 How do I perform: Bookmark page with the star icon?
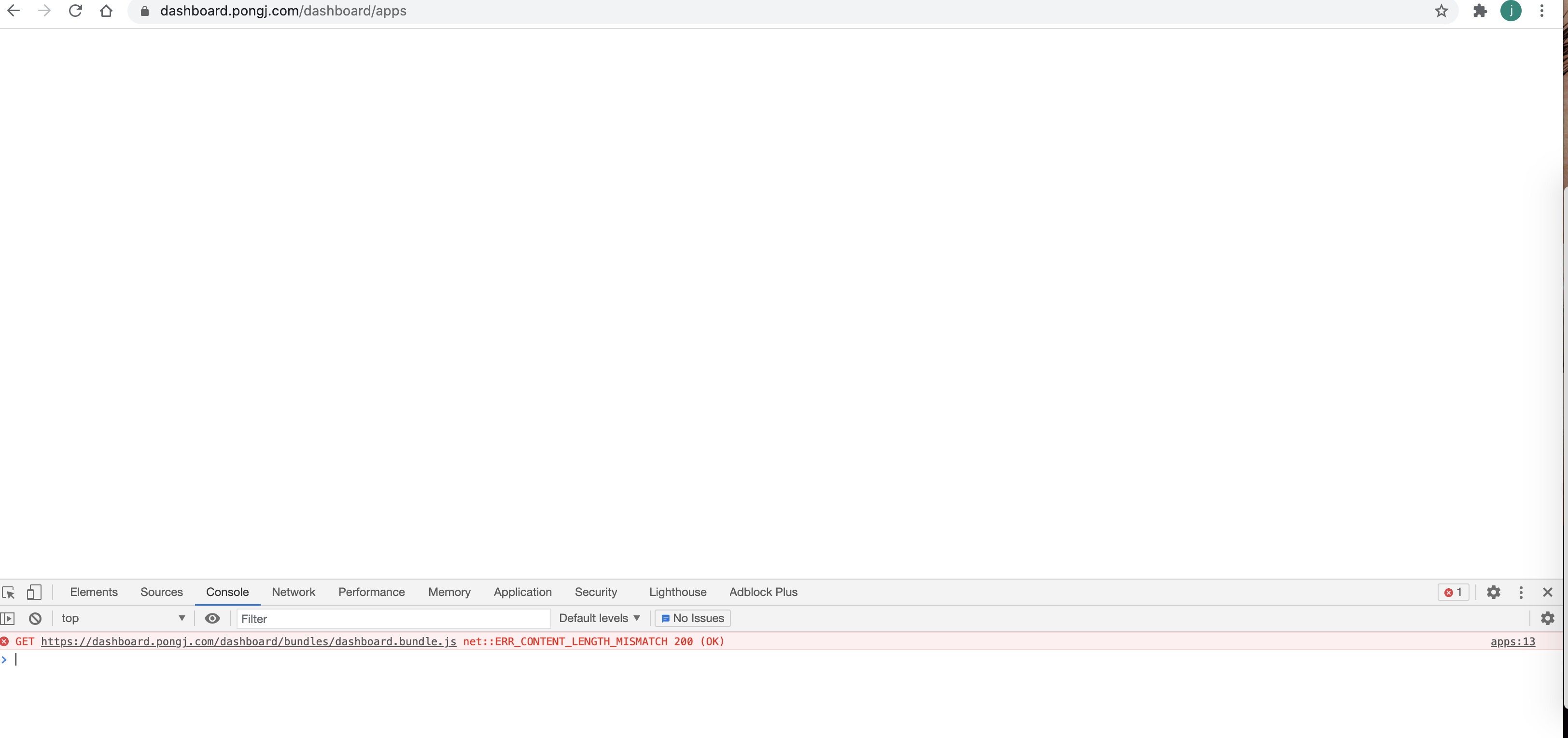tap(1441, 11)
